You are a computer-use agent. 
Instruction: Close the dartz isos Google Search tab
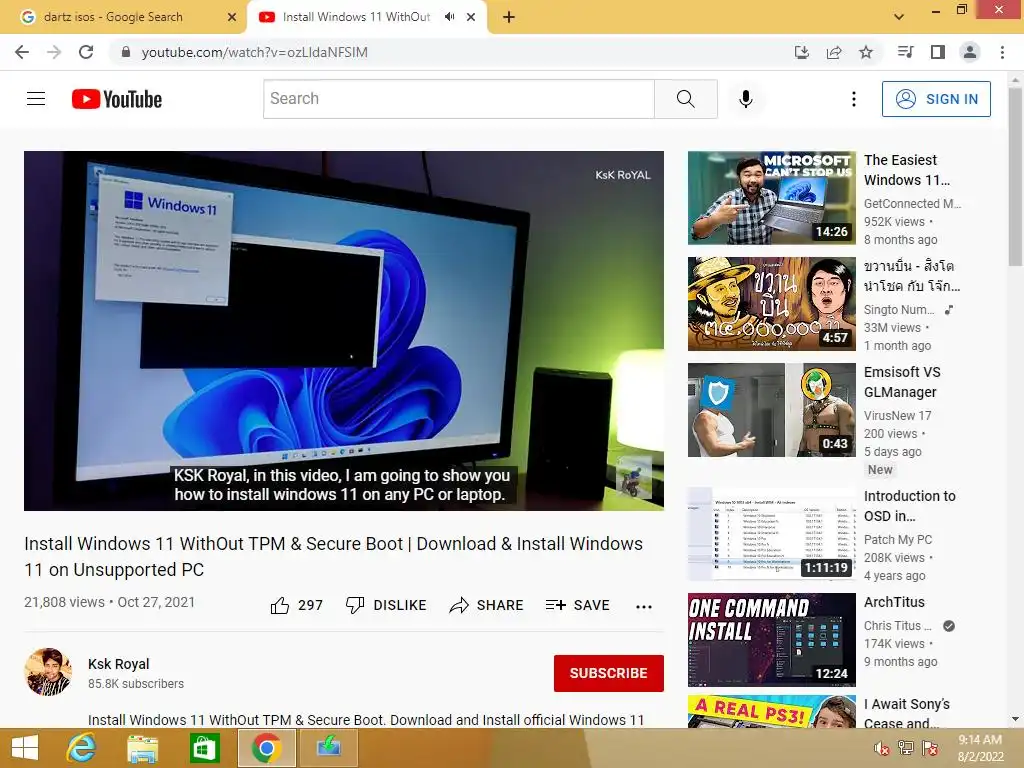point(232,17)
